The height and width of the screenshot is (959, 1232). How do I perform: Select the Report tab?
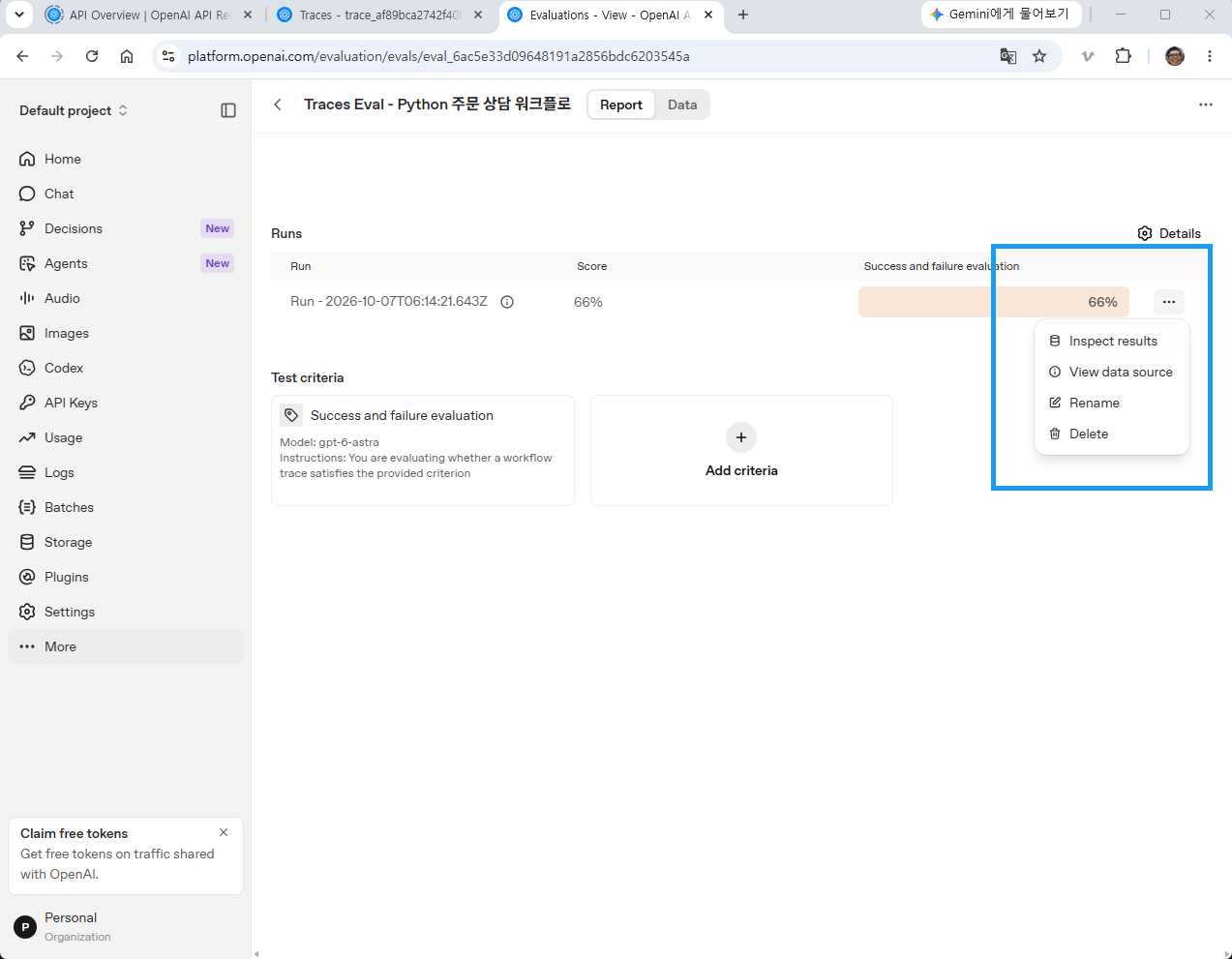tap(621, 105)
